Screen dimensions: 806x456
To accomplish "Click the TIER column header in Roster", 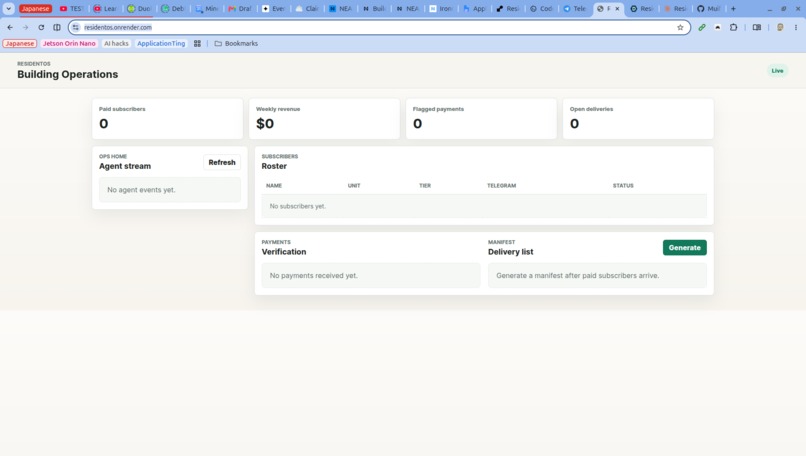I will (x=425, y=186).
